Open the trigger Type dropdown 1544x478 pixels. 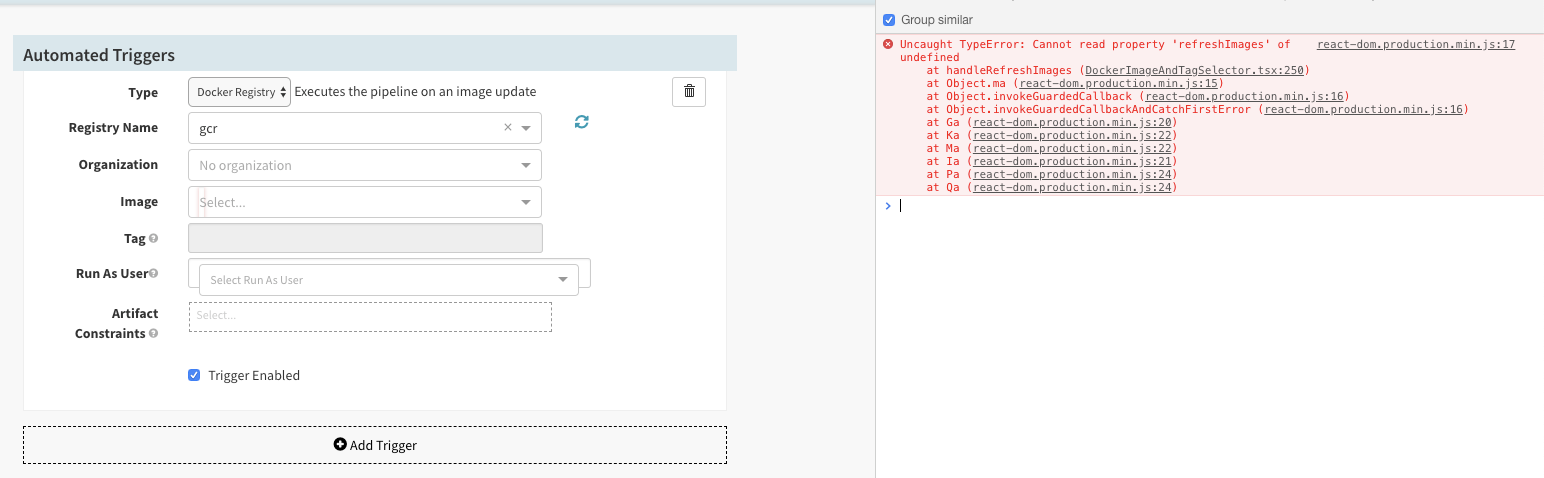(239, 92)
